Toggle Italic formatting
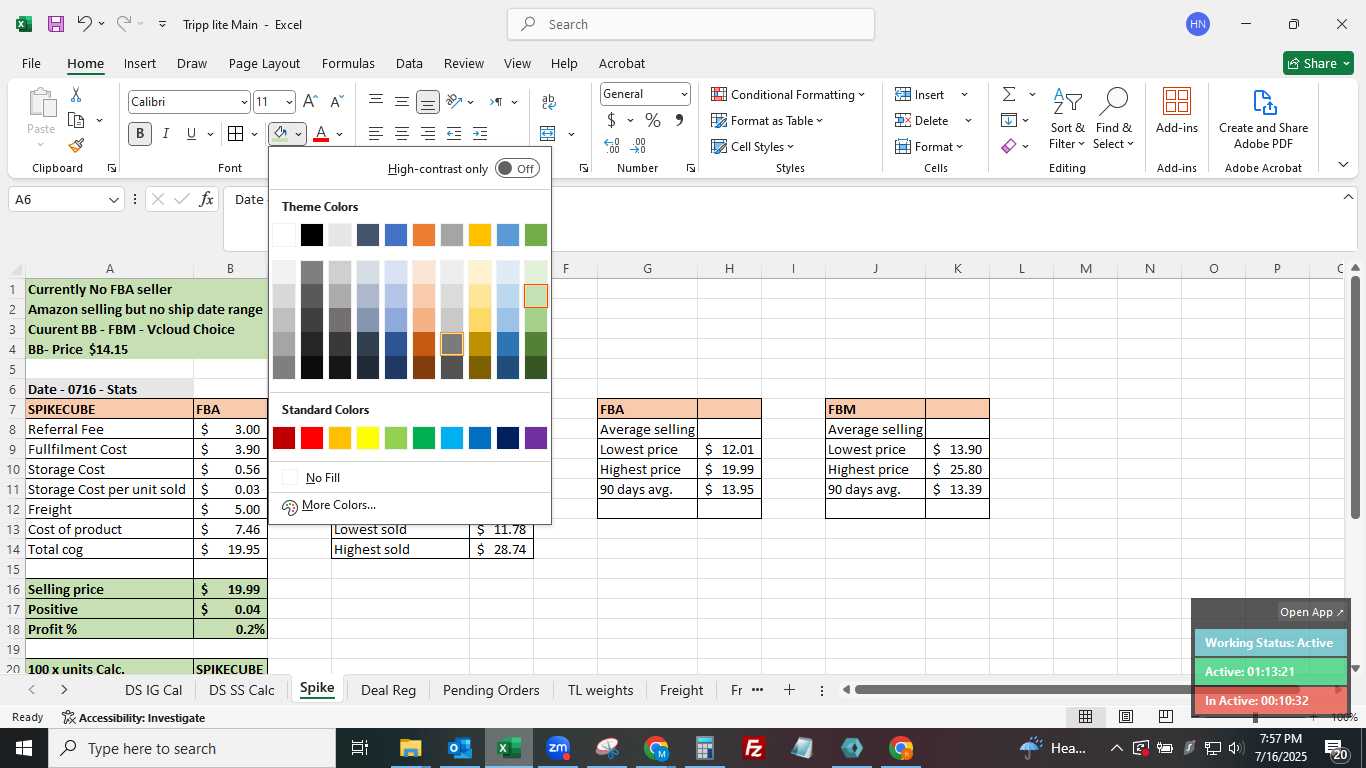The image size is (1366, 768). [x=166, y=134]
